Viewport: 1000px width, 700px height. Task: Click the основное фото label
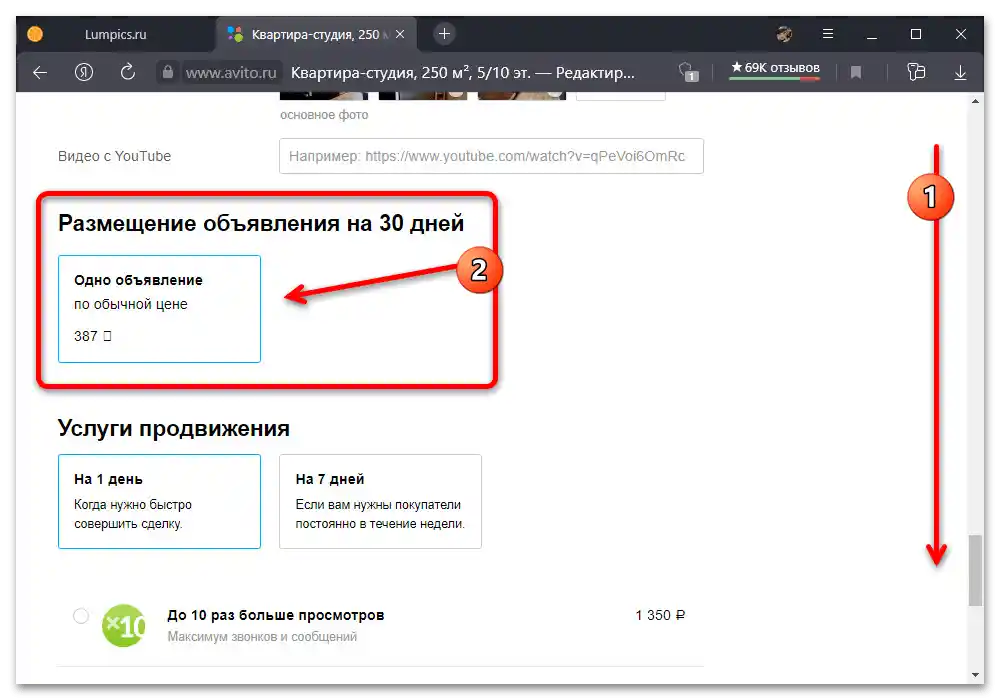(324, 115)
